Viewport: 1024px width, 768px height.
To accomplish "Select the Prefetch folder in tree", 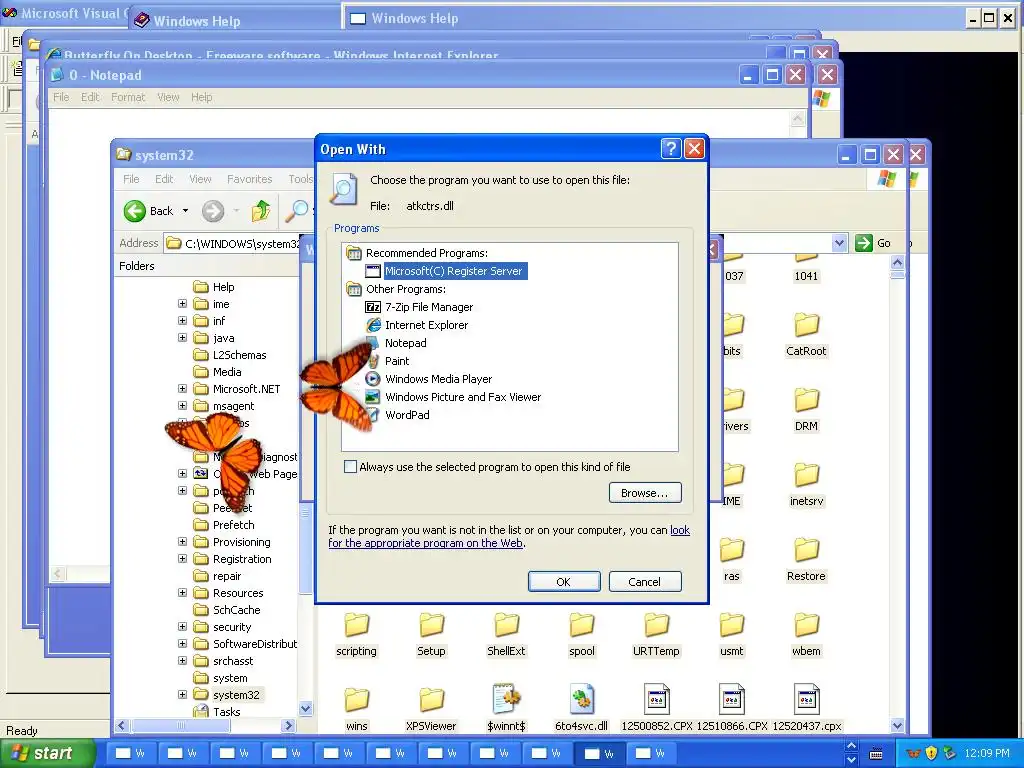I will click(224, 524).
